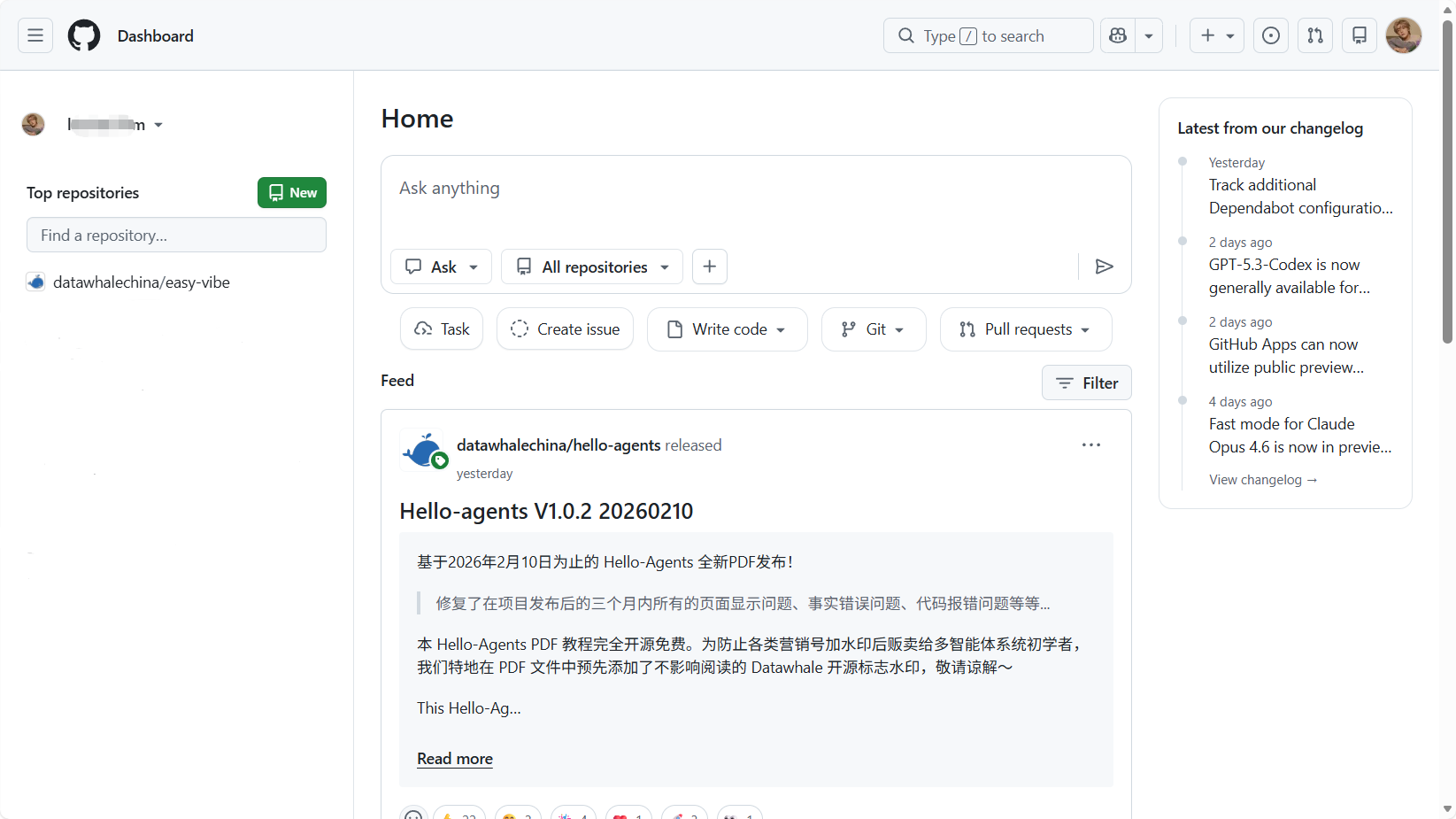Click the Create issue button
The width and height of the screenshot is (1456, 819).
(x=565, y=329)
